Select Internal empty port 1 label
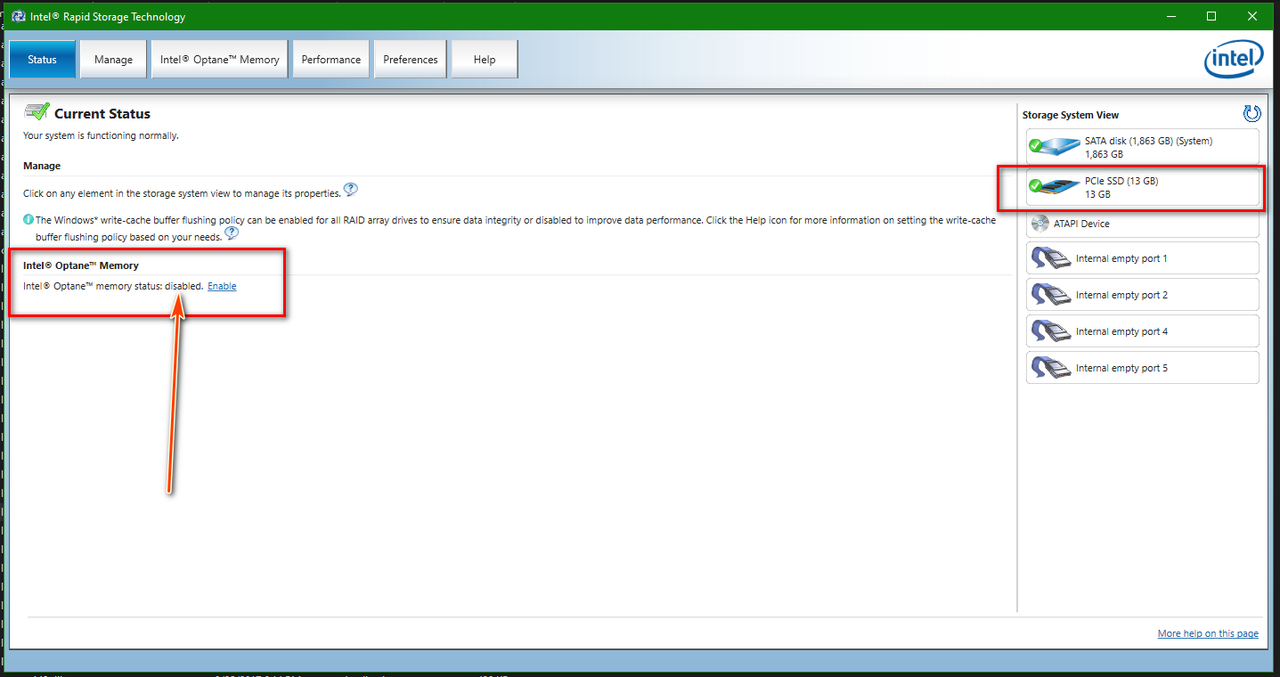1280x677 pixels. coord(1122,258)
